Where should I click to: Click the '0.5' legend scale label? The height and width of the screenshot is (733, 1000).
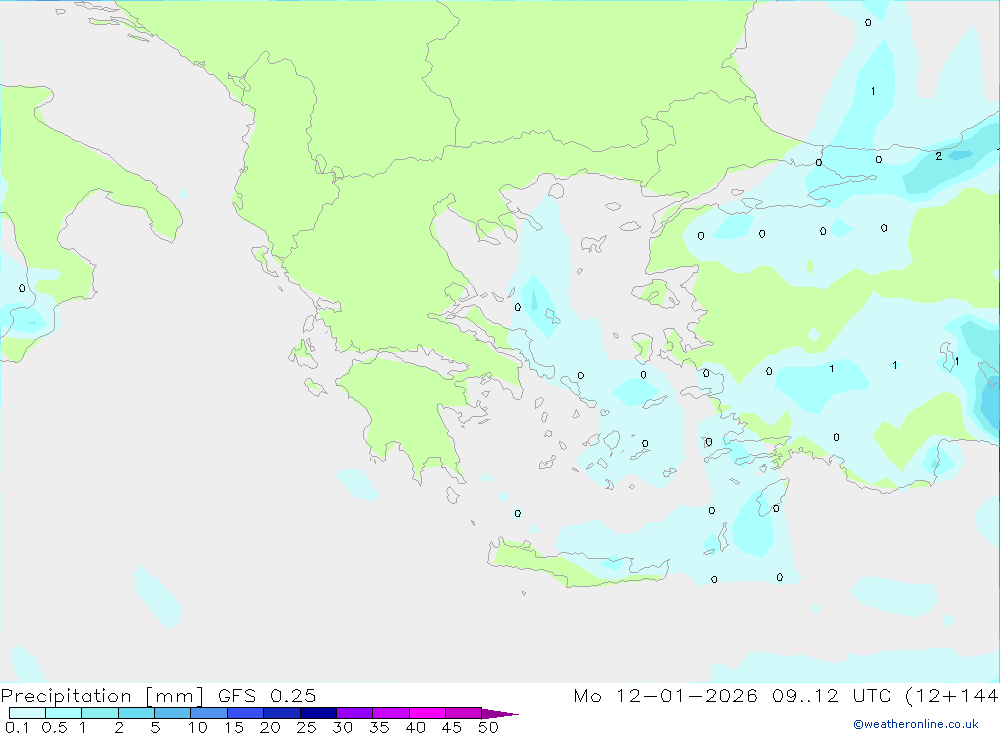[54, 727]
